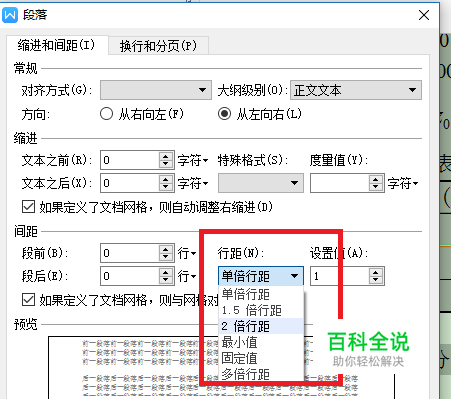Open the 对齐方式(G) dropdown

156,90
